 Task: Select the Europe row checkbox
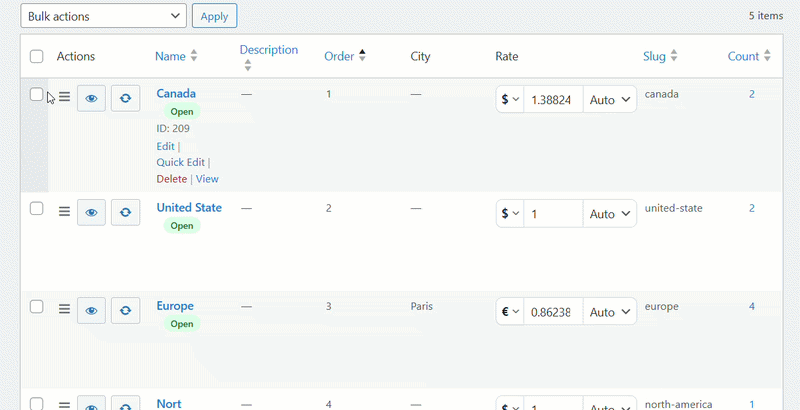tap(36, 307)
